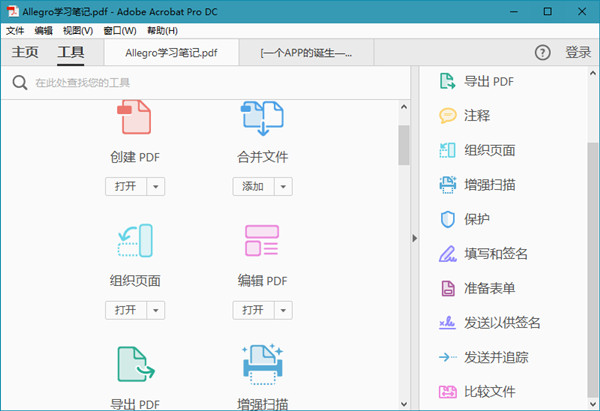Click the 合并文件 tool icon
The height and width of the screenshot is (411, 600).
click(x=263, y=118)
